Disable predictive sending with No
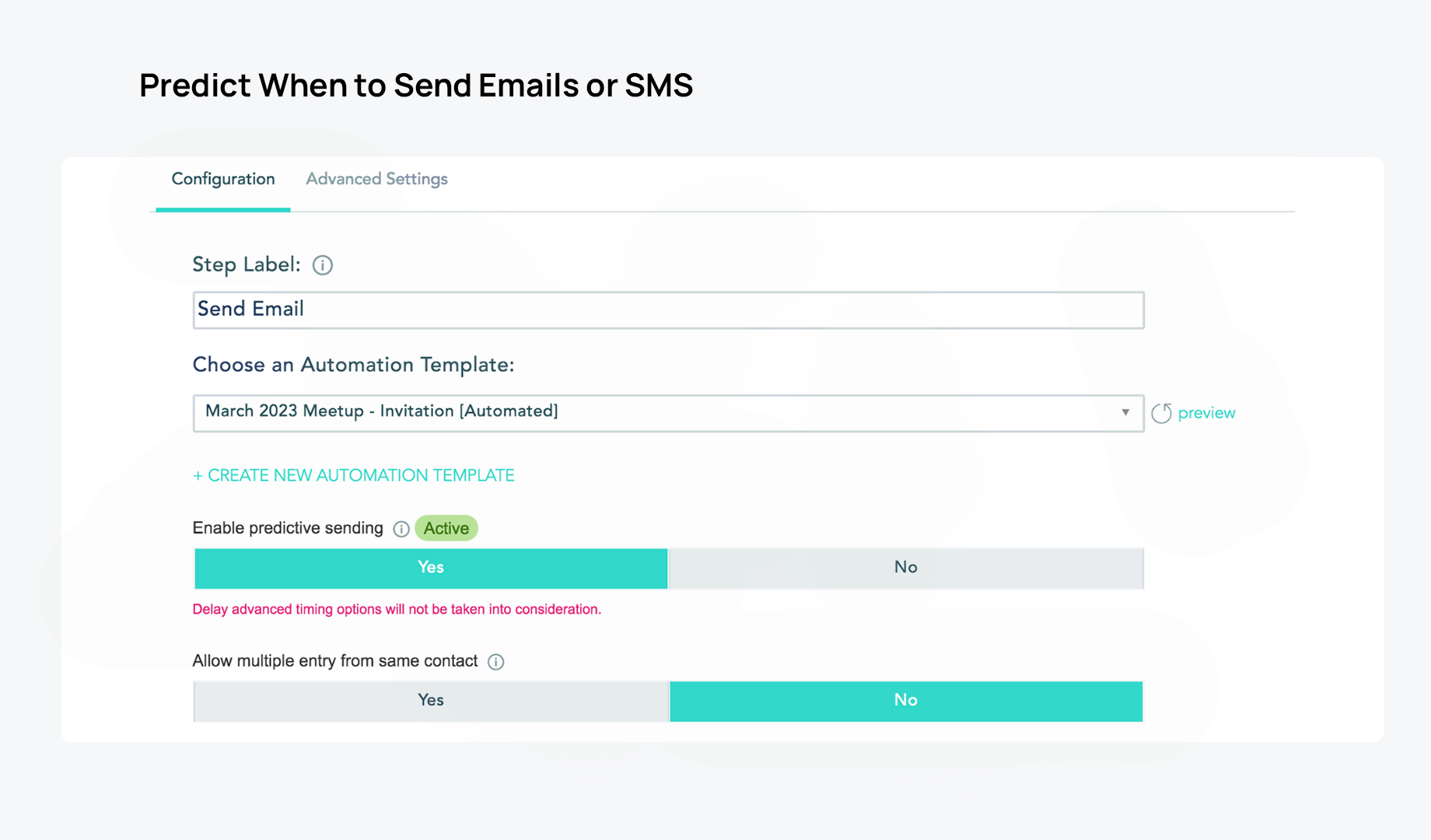This screenshot has width=1431, height=840. pos(905,568)
